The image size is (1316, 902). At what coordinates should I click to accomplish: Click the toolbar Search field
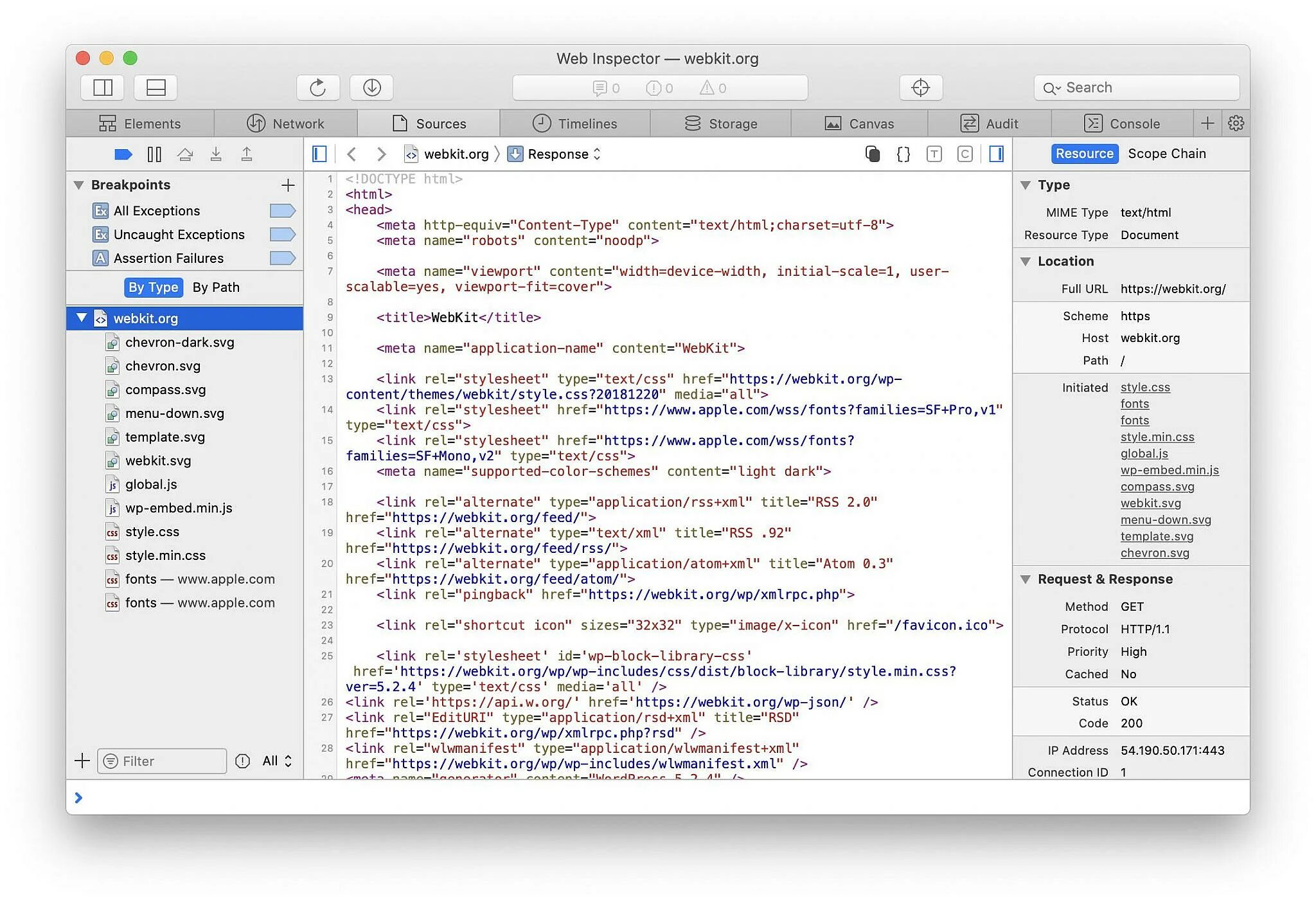tap(1136, 88)
